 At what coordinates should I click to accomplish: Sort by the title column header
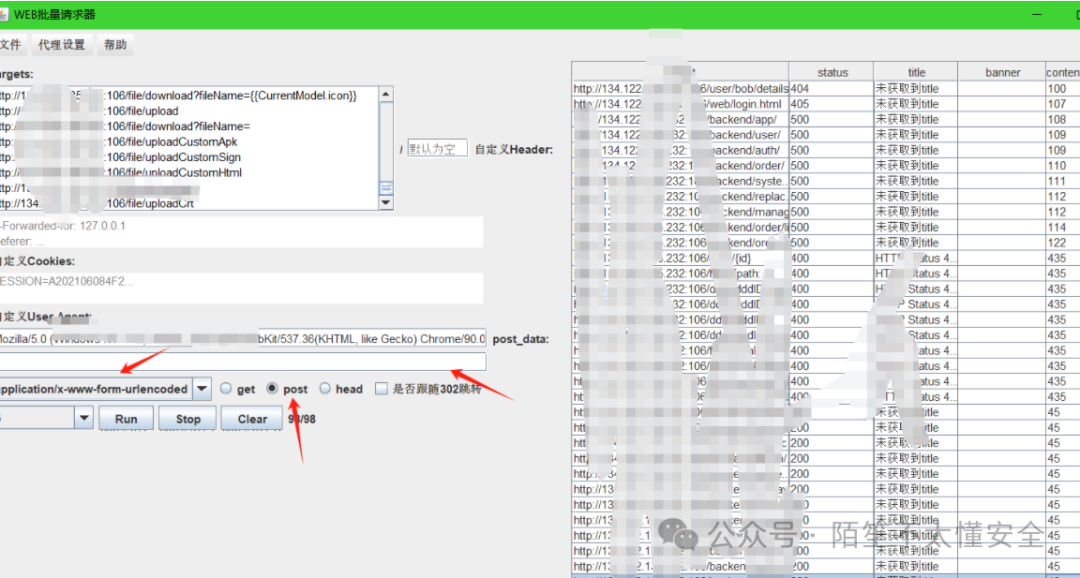pyautogui.click(x=916, y=72)
